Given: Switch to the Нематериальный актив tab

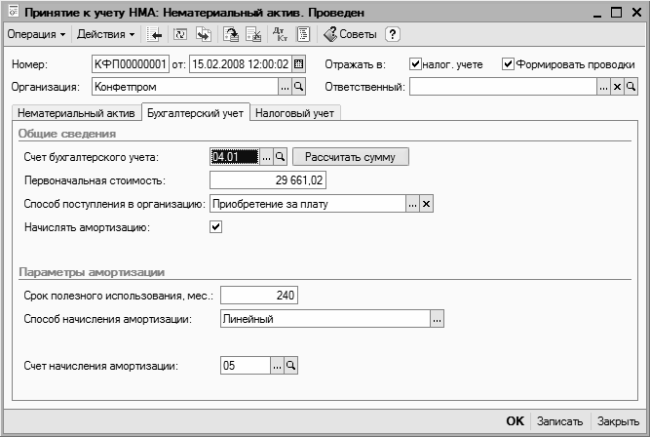Looking at the screenshot, I should click(74, 112).
